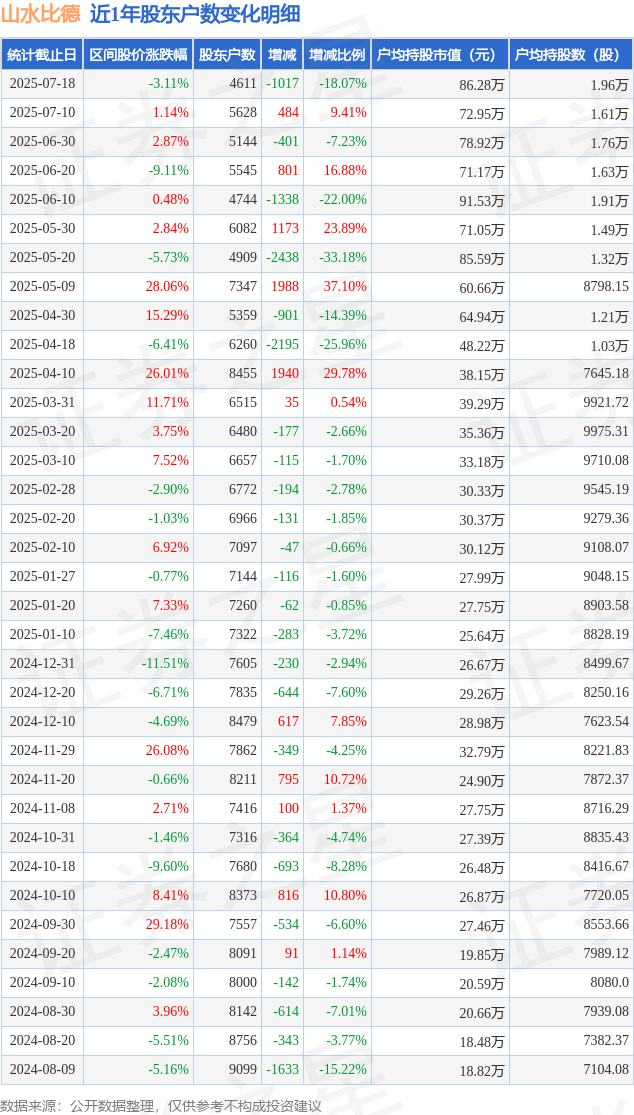Click the 股东户数 column header
Screen dimensions: 634x1115
pos(227,54)
